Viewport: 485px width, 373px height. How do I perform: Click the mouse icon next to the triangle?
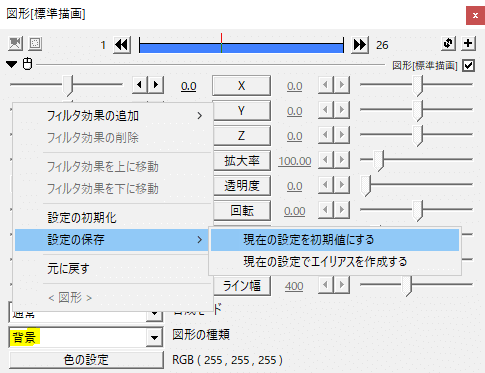pos(28,64)
